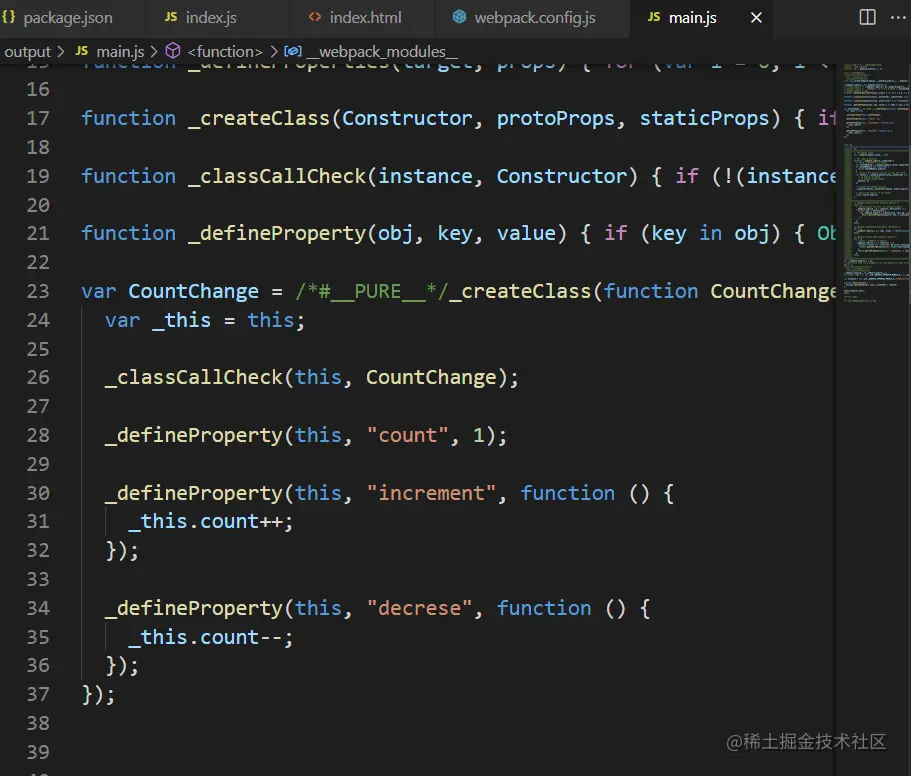Expand the chevron after main.js breadcrumb
Screen dimensions: 911x776
[154, 52]
